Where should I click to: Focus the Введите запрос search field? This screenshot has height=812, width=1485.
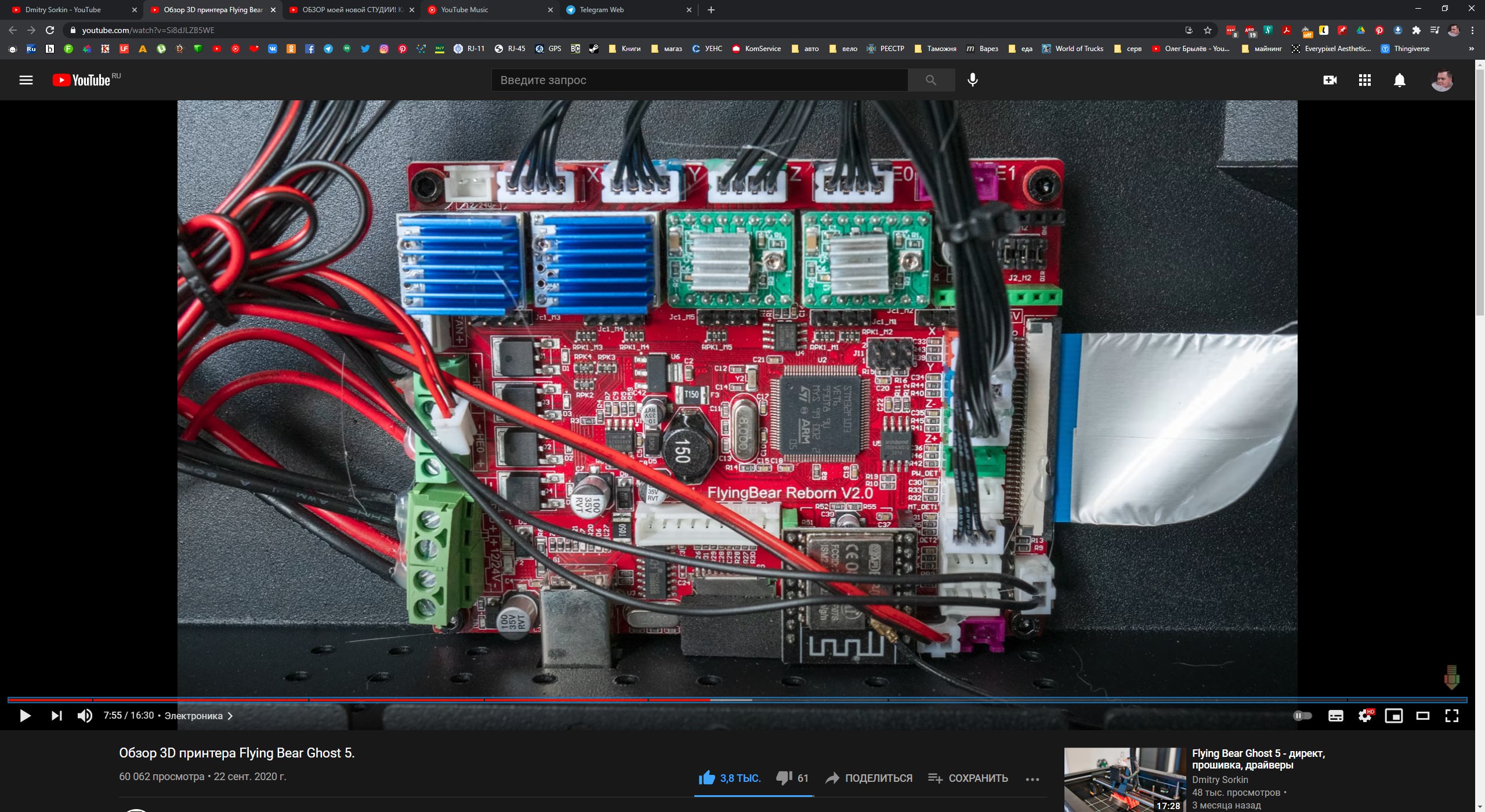tap(700, 80)
